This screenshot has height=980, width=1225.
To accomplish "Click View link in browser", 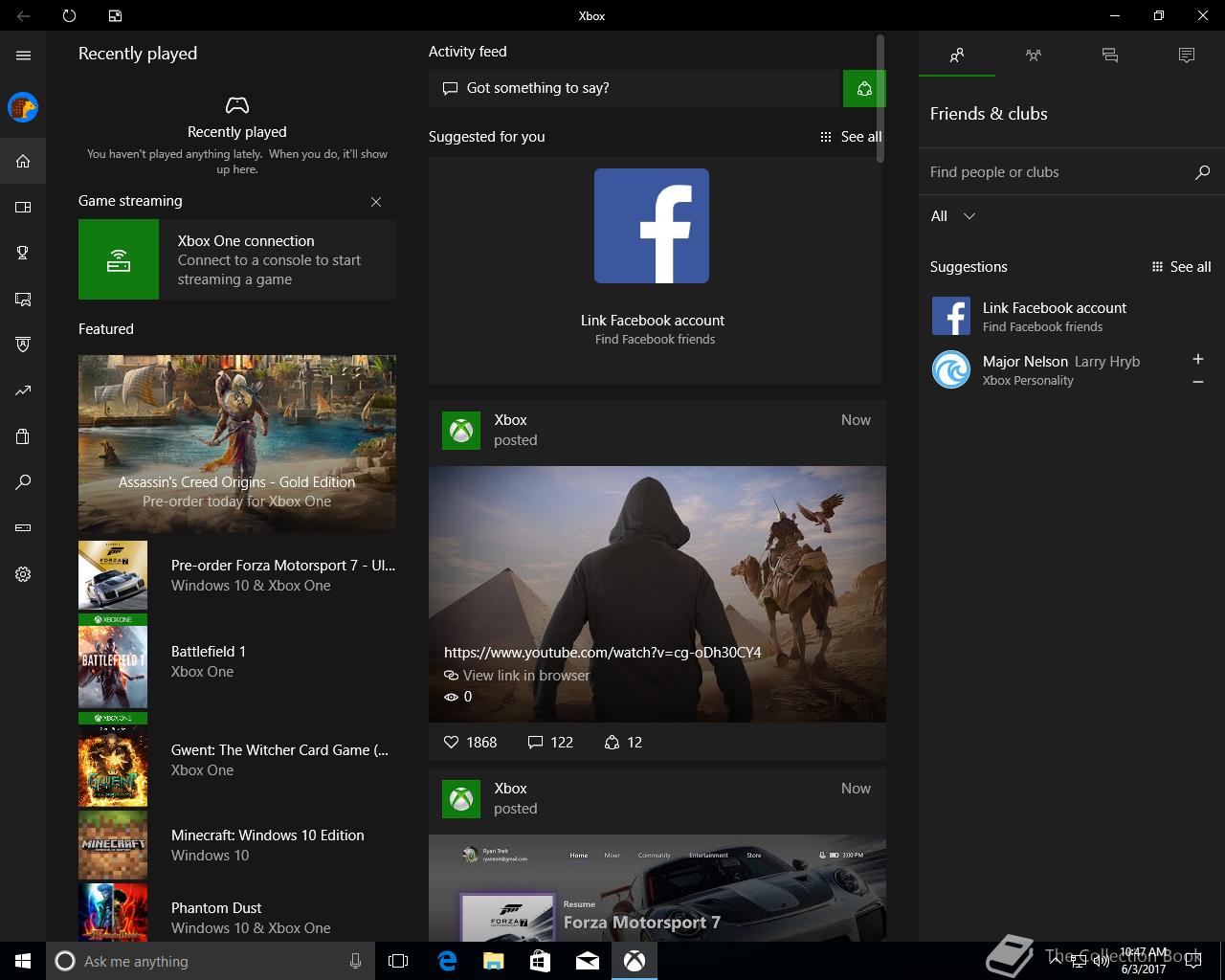I will point(517,676).
